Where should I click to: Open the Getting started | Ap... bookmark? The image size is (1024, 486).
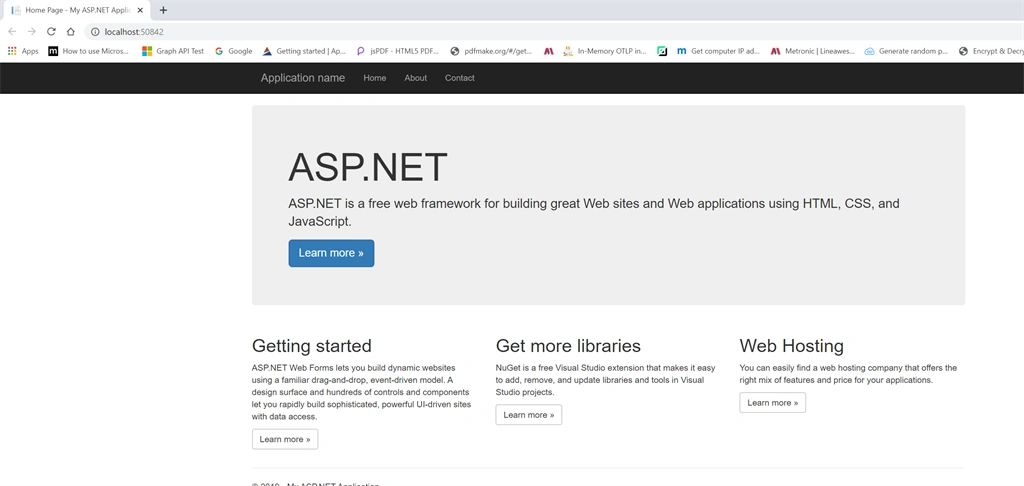coord(304,51)
